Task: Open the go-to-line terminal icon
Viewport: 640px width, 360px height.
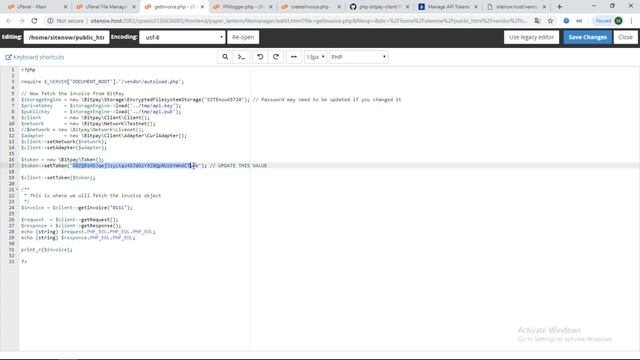Action: [x=242, y=57]
